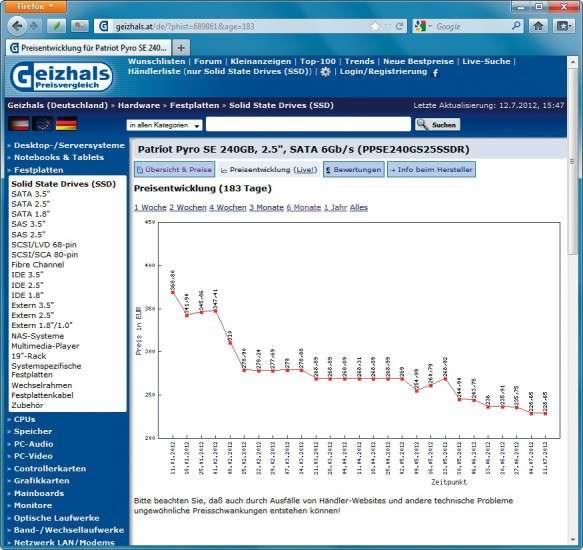Open the Firefox application menu
The width and height of the screenshot is (583, 550).
(36, 6)
